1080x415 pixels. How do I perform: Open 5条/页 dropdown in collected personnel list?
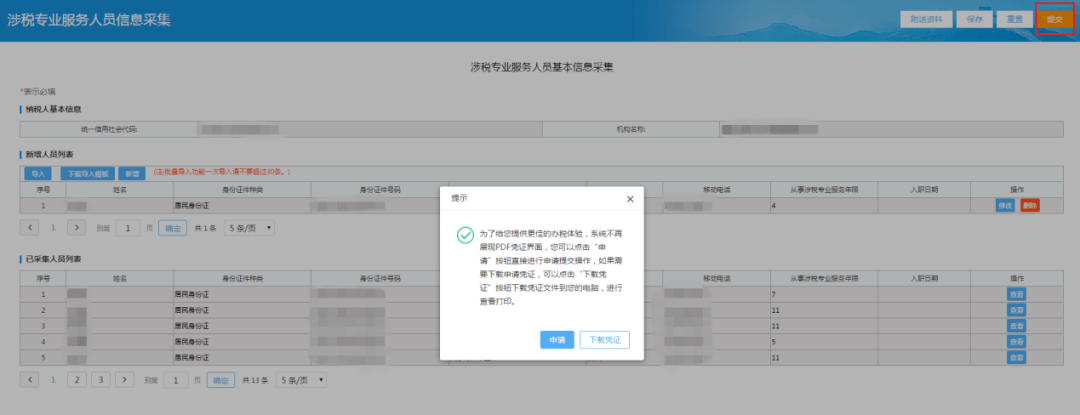tap(302, 380)
